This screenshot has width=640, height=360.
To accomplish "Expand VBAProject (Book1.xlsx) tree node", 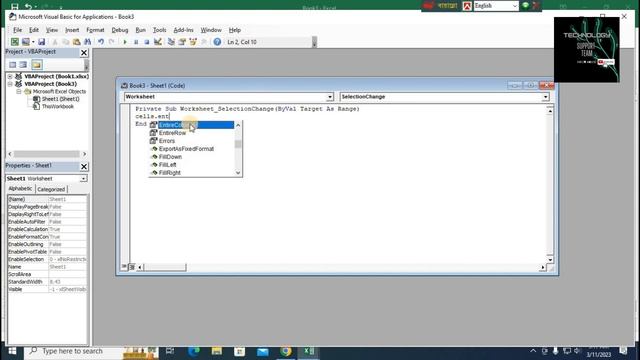I will (10, 76).
